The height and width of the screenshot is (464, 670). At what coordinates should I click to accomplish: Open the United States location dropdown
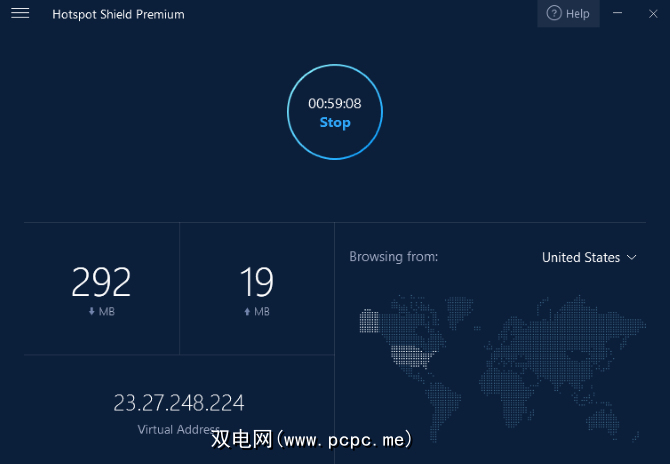point(589,258)
